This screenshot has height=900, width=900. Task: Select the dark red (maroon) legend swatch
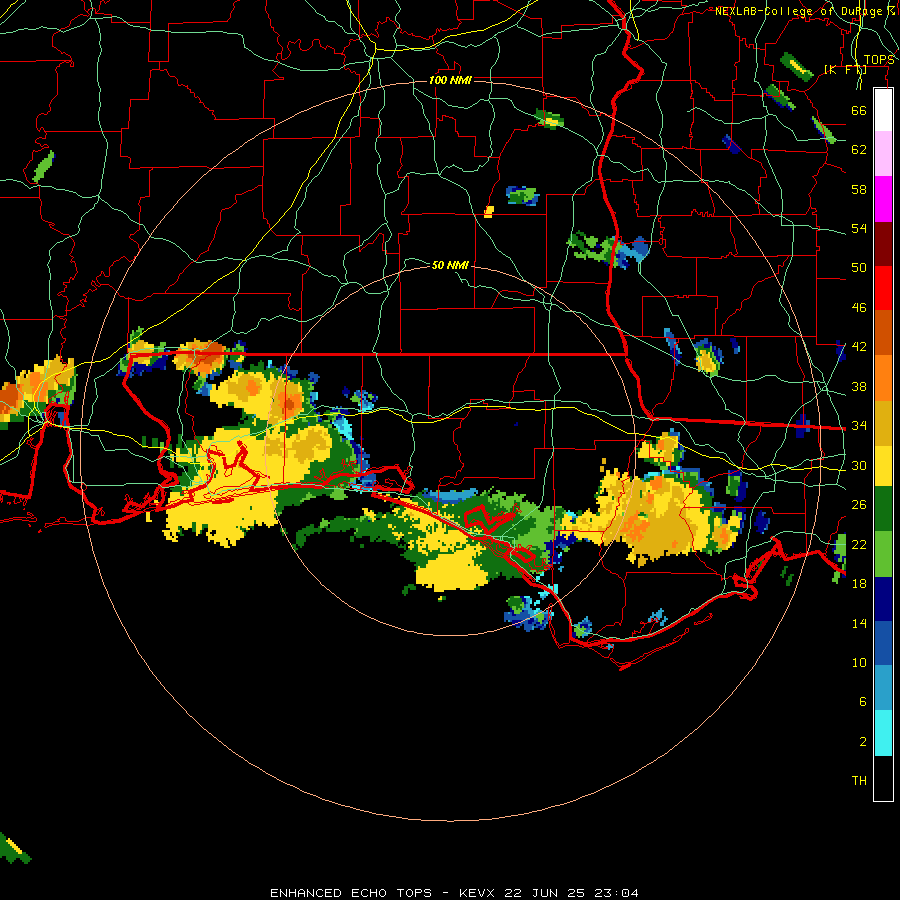883,243
